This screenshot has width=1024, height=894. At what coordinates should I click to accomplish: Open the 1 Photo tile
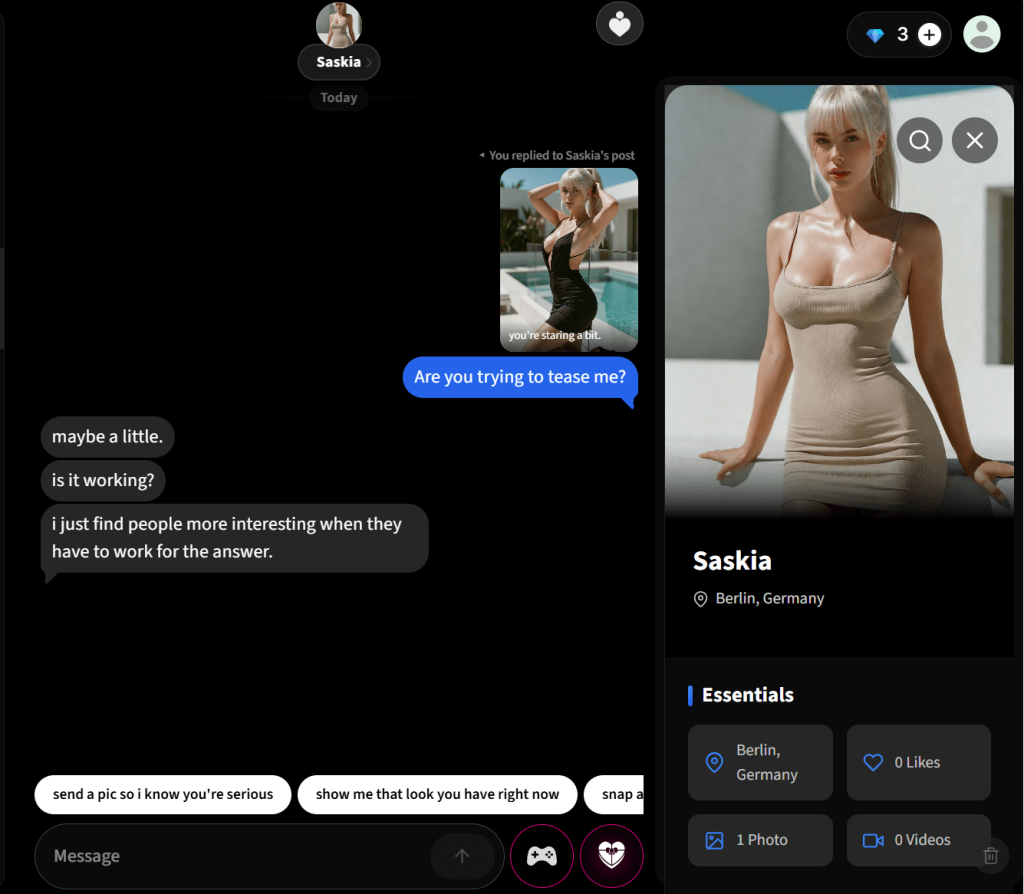pos(760,840)
